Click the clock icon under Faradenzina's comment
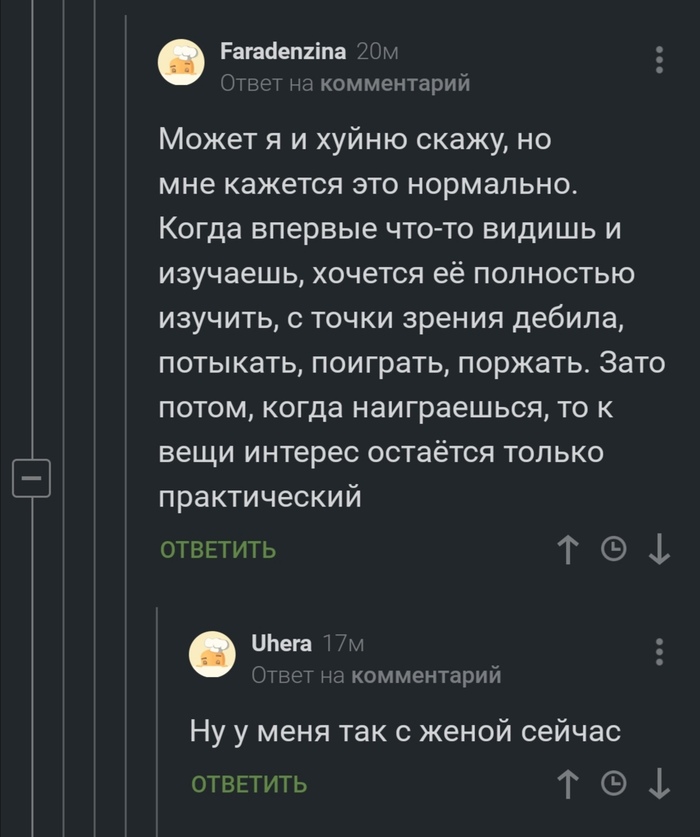This screenshot has height=837, width=700. pos(613,549)
